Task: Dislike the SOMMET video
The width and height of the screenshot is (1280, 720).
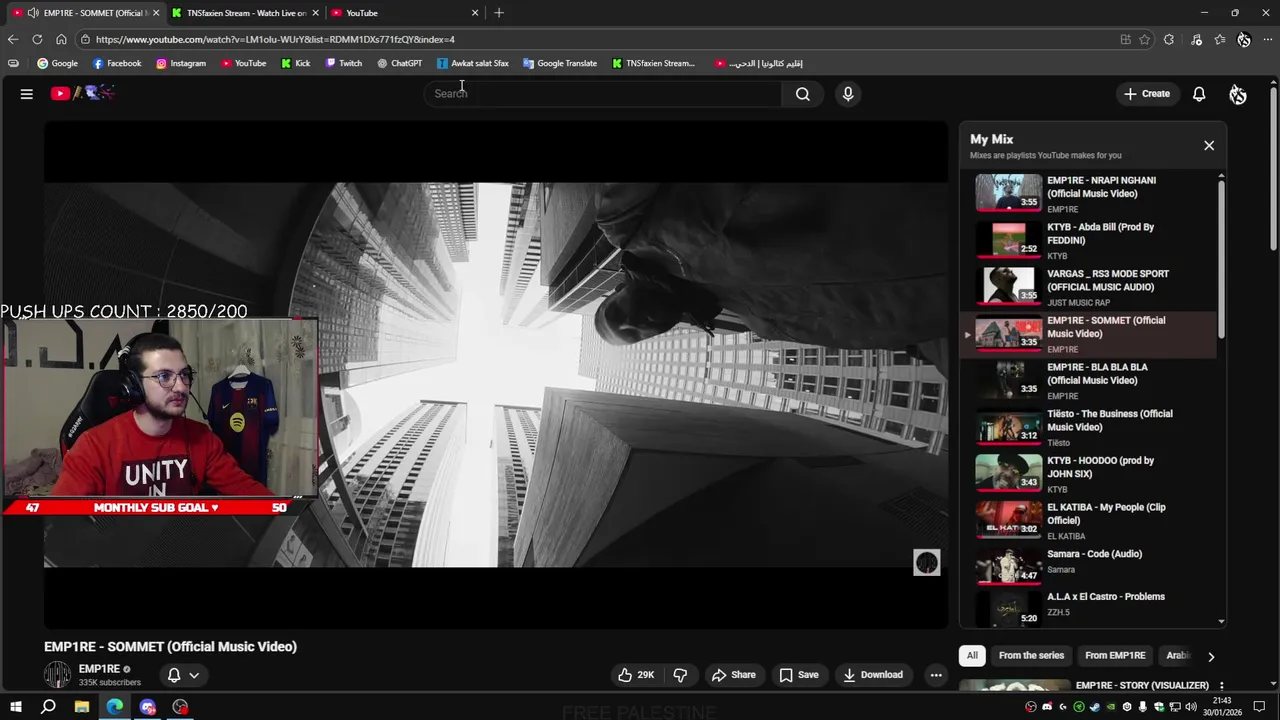Action: click(x=680, y=675)
